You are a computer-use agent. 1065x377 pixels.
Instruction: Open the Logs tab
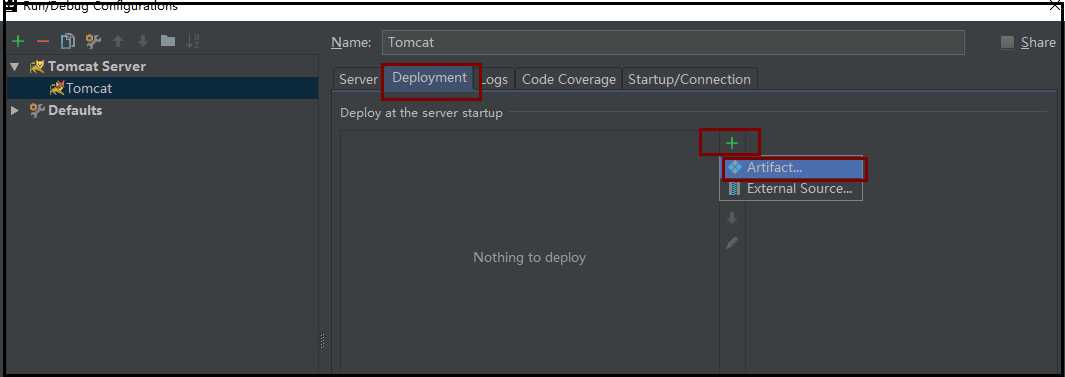pos(494,79)
